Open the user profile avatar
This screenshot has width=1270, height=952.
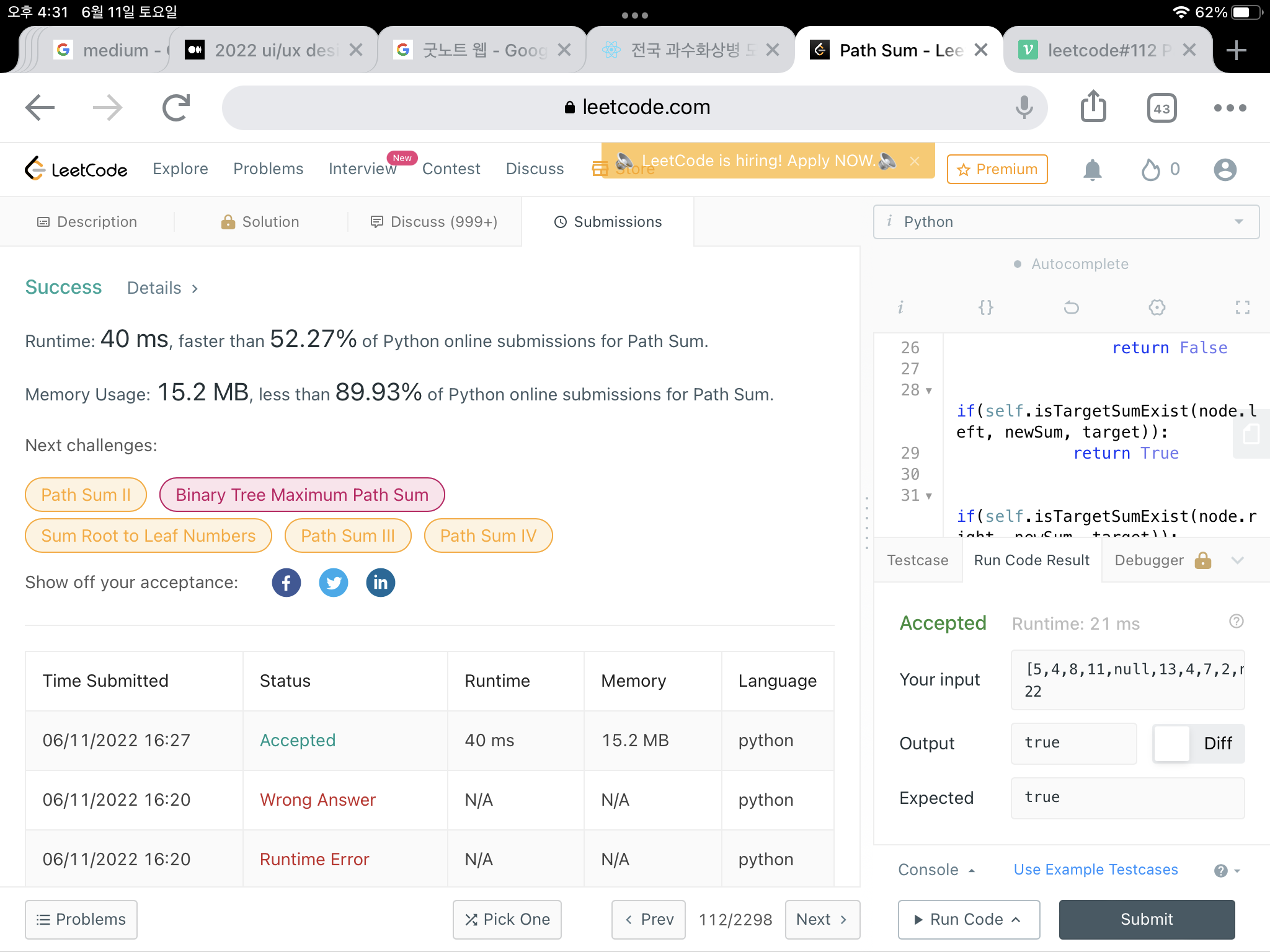(1225, 170)
